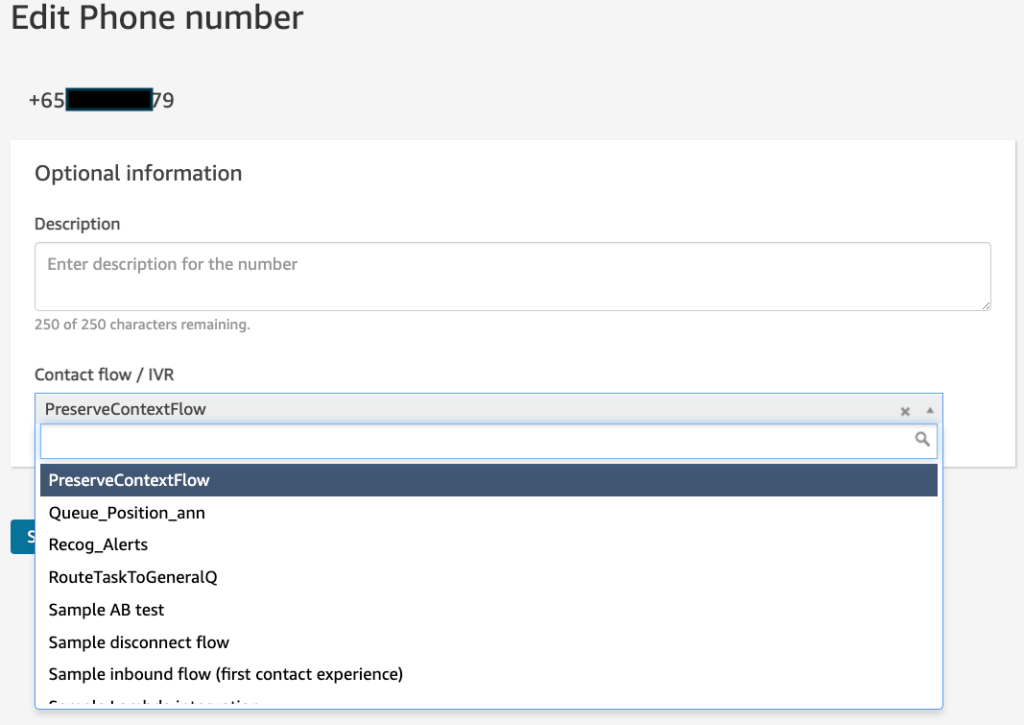
Task: Click the Contact flow / IVR selected value box
Action: pos(460,409)
